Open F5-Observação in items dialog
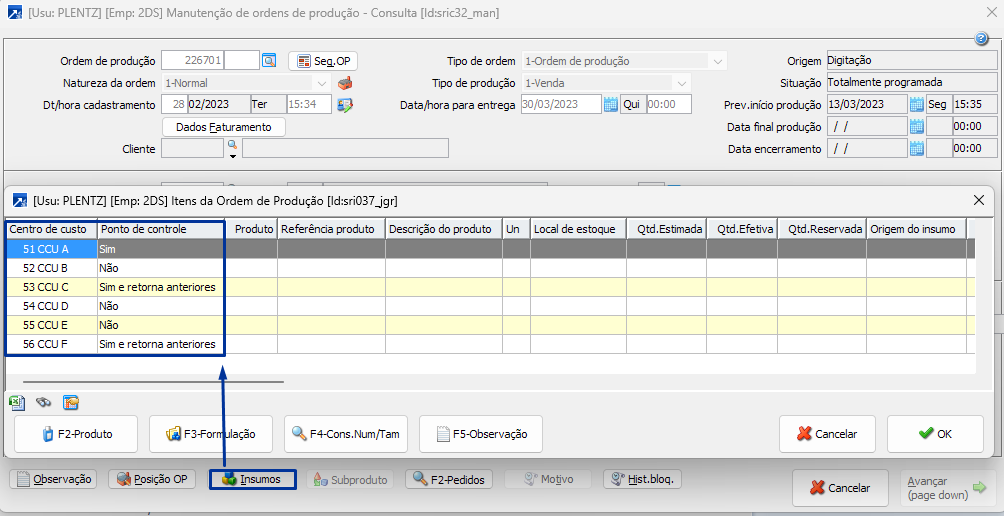 (x=481, y=434)
